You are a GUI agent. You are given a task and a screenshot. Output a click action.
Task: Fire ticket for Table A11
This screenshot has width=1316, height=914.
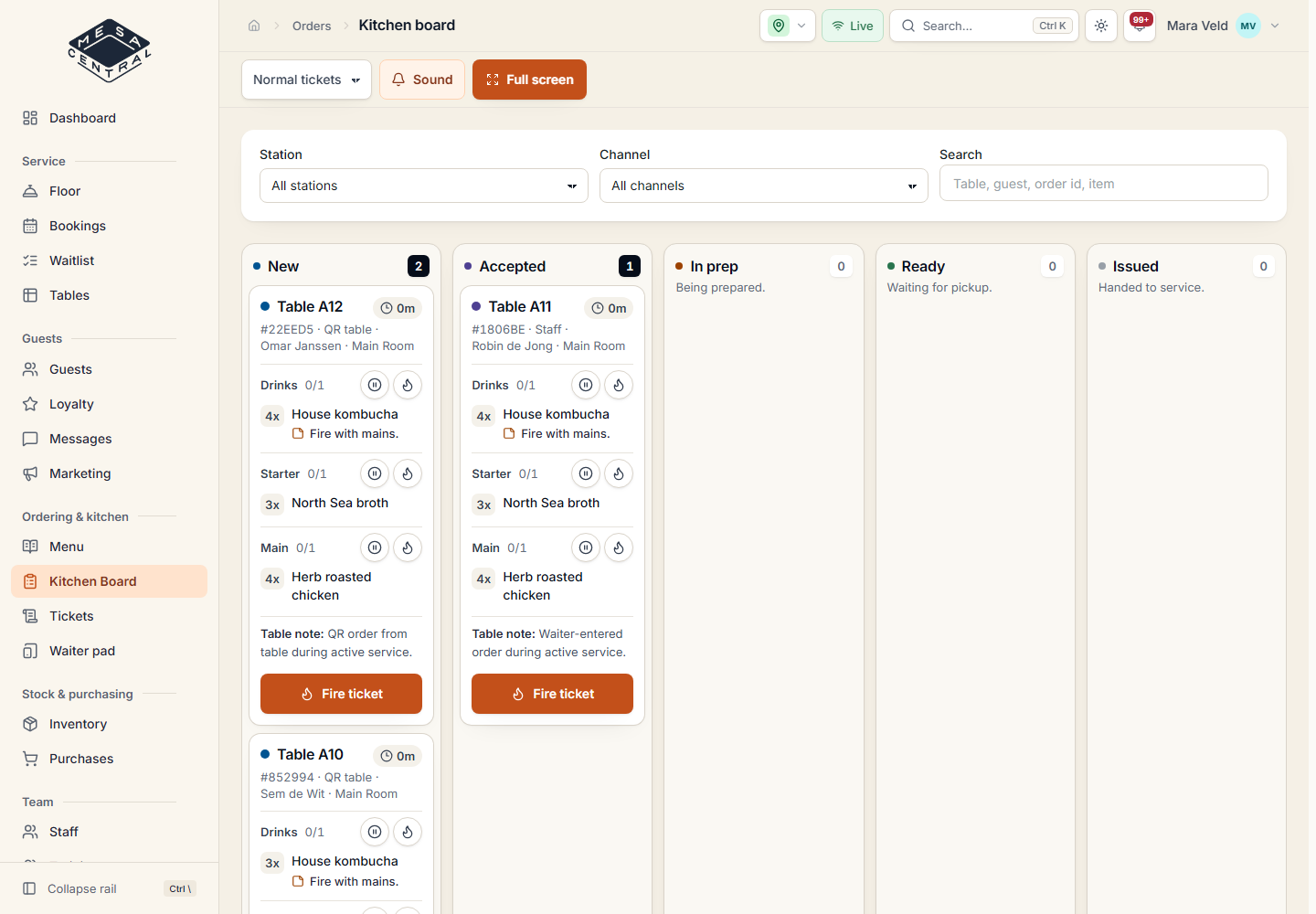coord(552,694)
